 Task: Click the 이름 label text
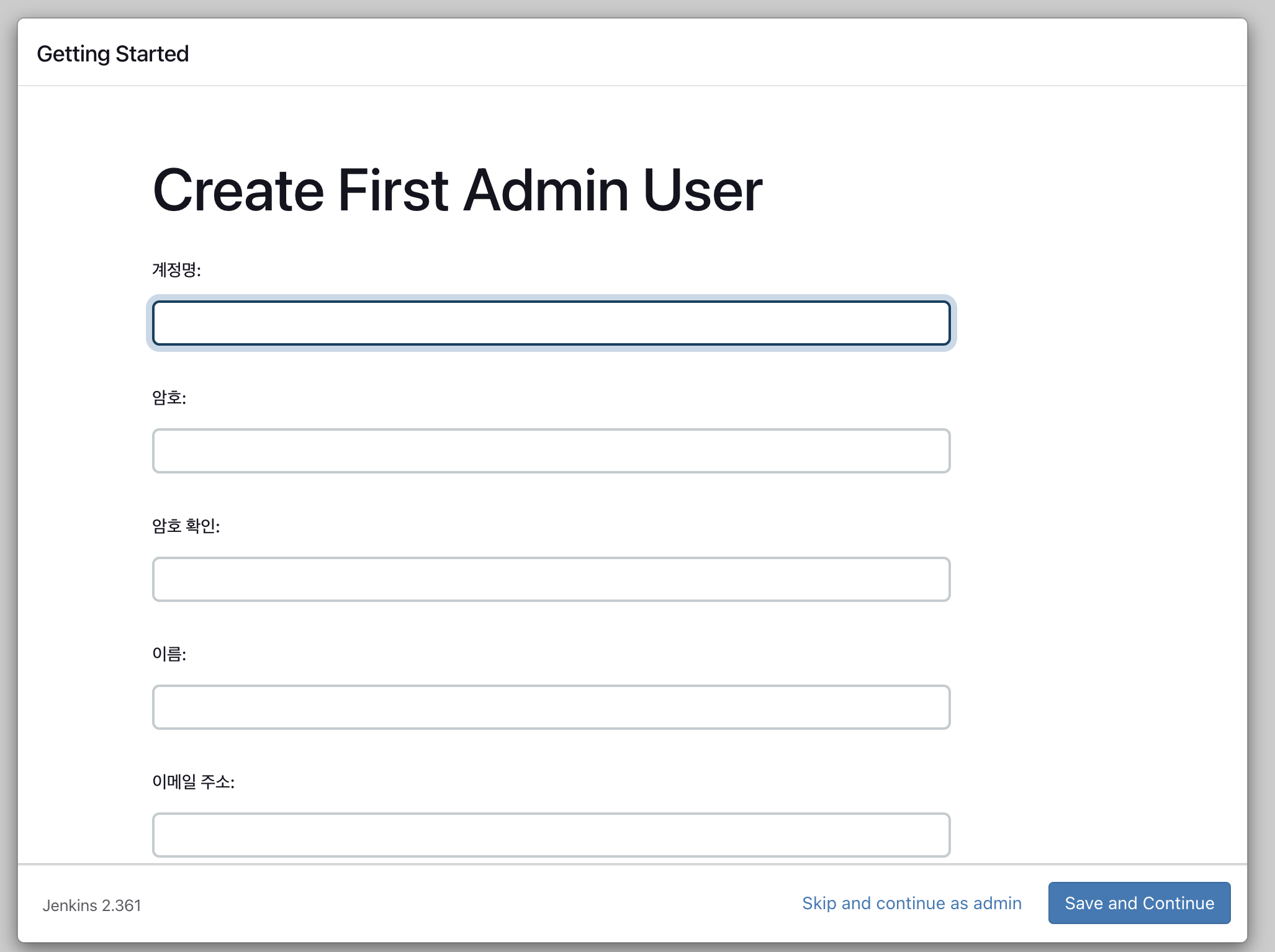point(169,654)
